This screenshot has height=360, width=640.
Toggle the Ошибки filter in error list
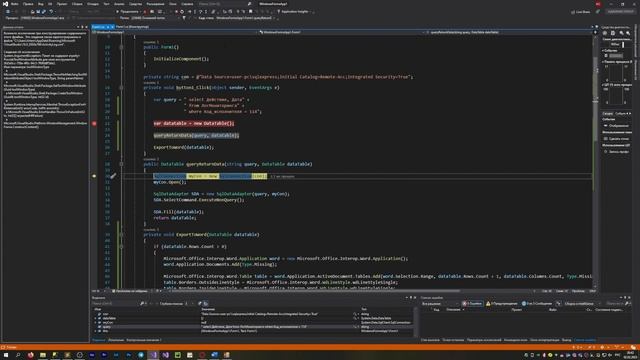pyautogui.click(x=472, y=304)
